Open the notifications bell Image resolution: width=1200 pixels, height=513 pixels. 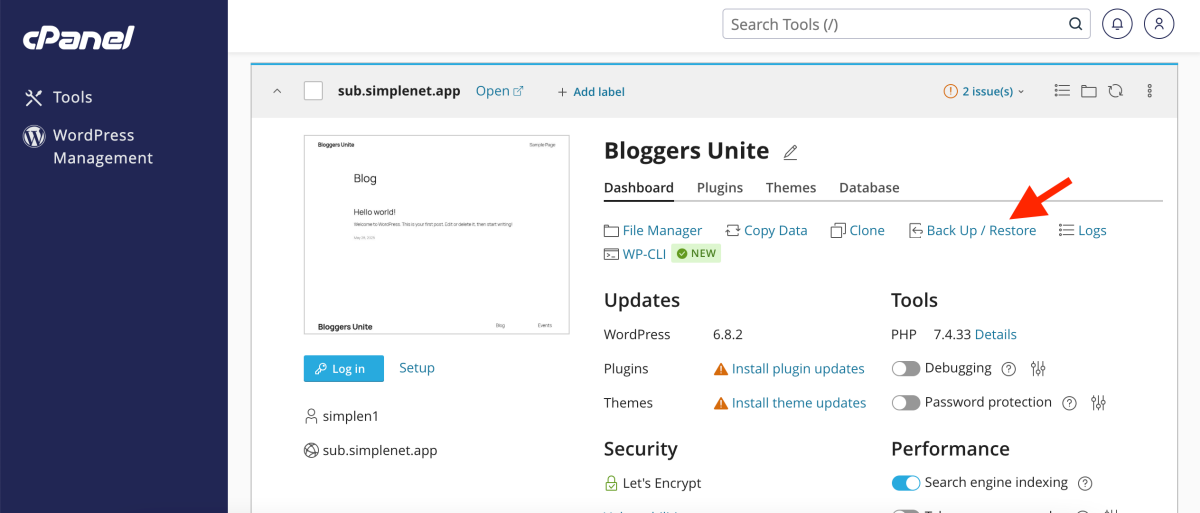[x=1118, y=24]
